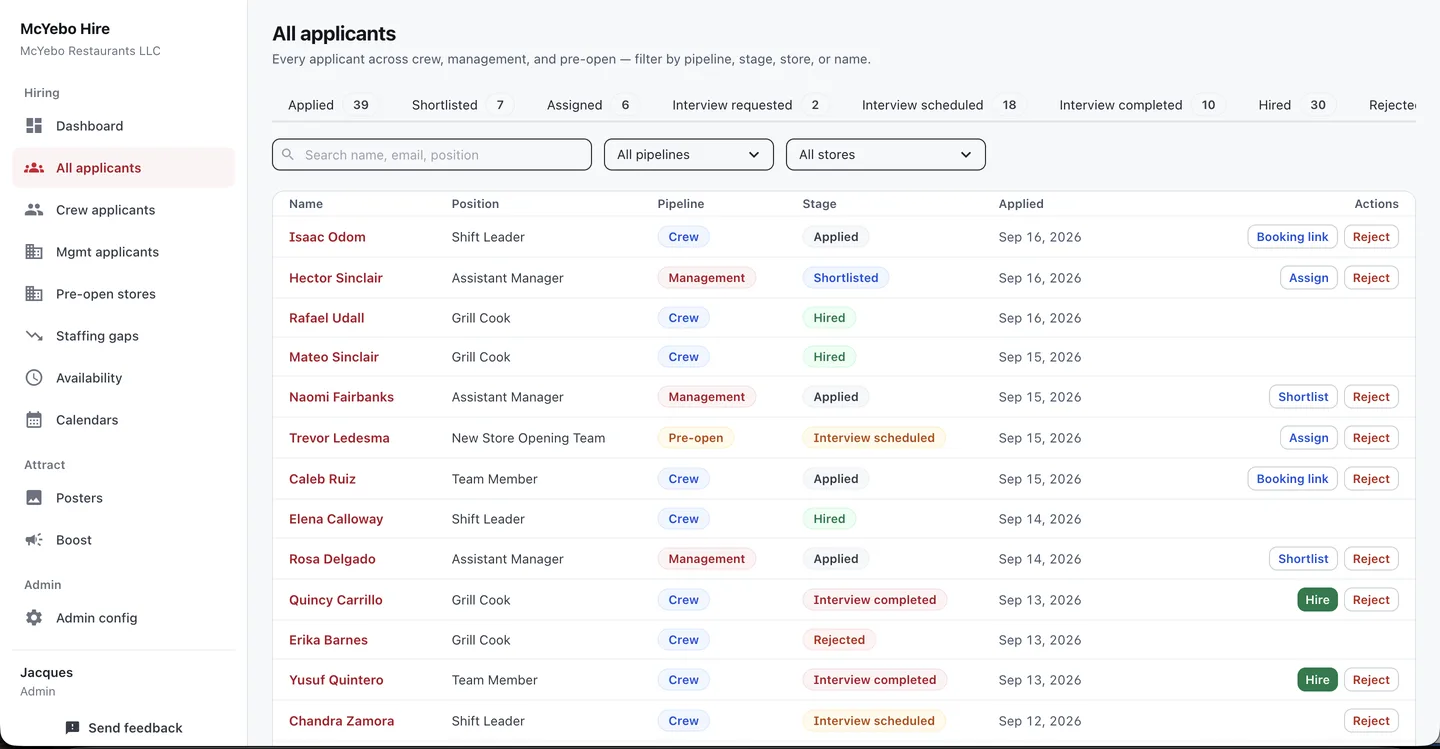Click the Crew applicants group icon
Image resolution: width=1440 pixels, height=749 pixels.
pyautogui.click(x=34, y=210)
